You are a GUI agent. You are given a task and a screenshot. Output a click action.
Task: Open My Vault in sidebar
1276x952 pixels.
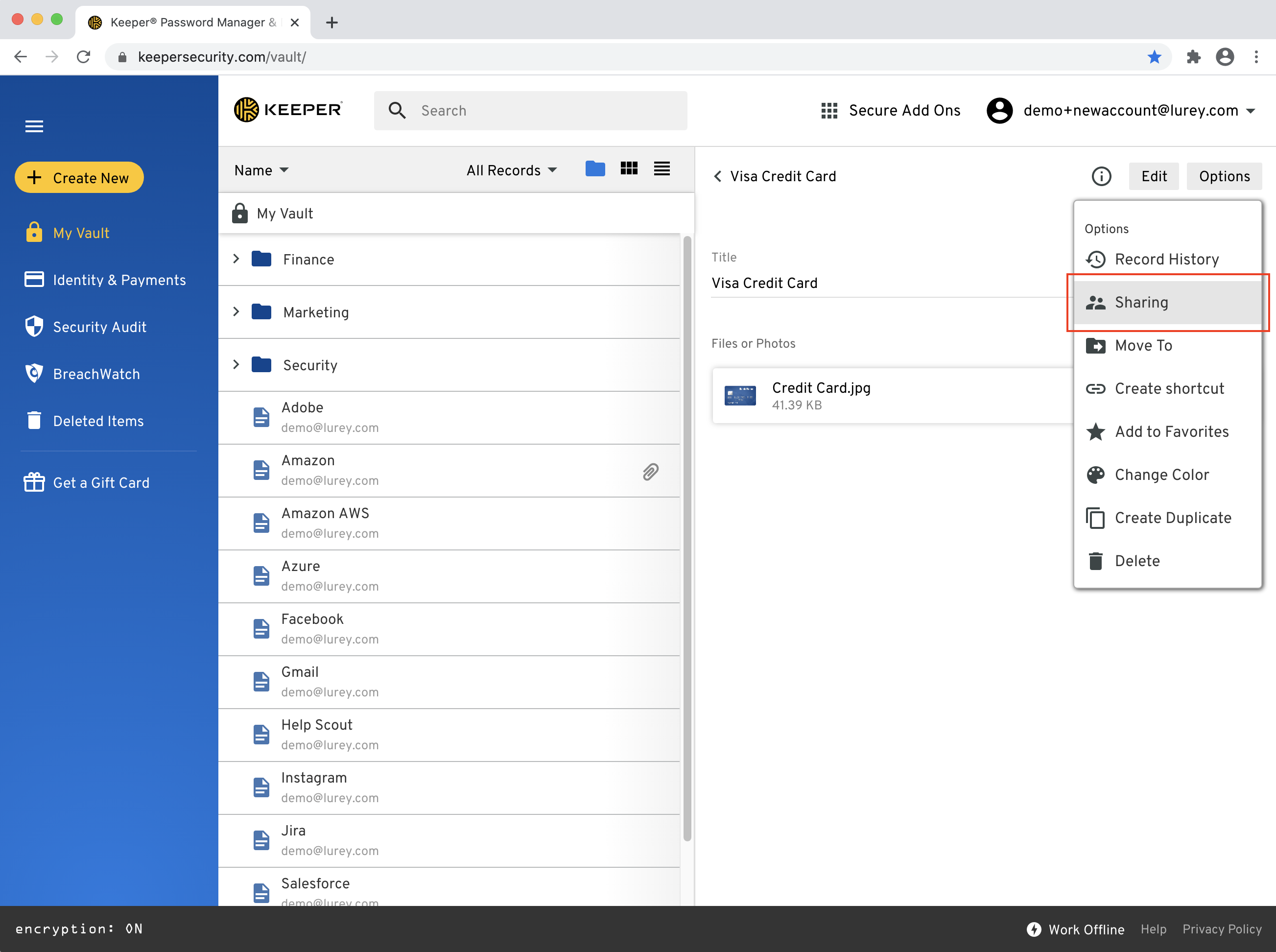click(68, 233)
